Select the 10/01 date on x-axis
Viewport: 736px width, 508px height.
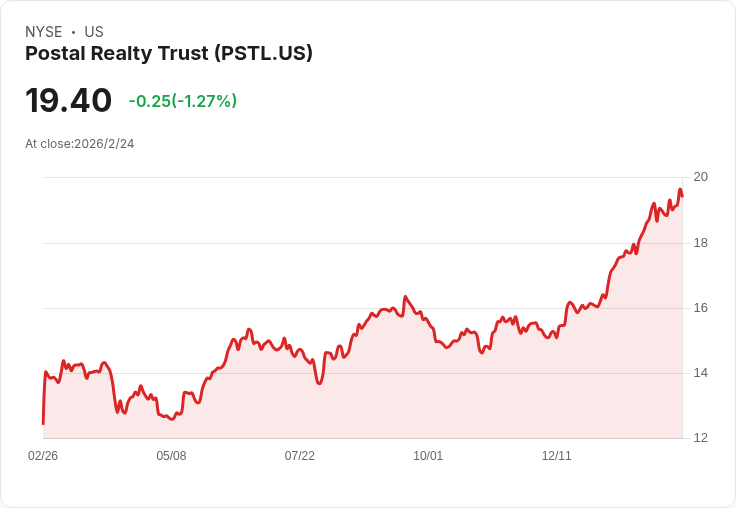[x=428, y=456]
